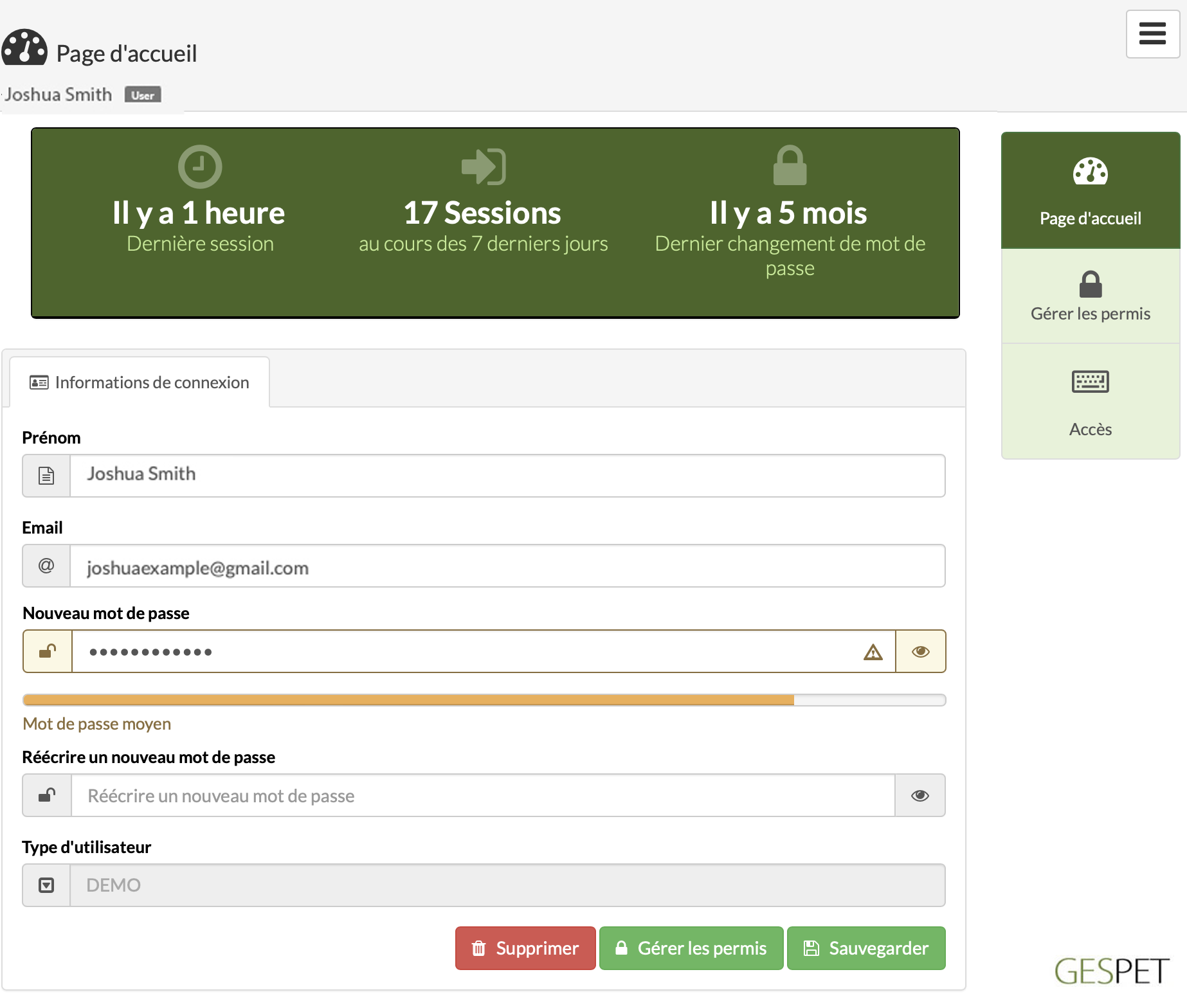1187x1008 pixels.
Task: Click the dashboard logo beside Page d'accueil
Action: [24, 48]
